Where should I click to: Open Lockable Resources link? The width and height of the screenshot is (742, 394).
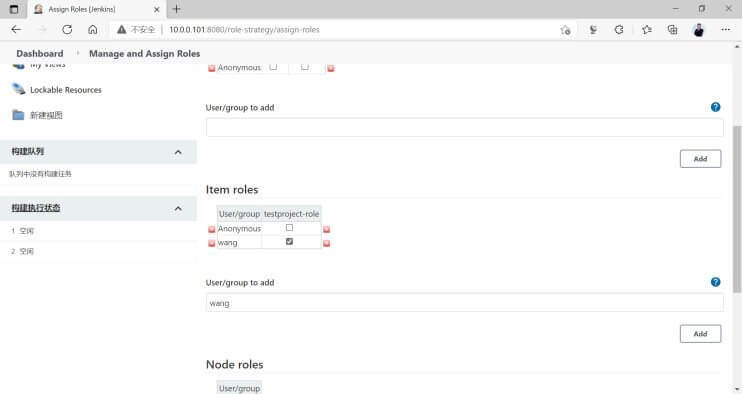click(66, 90)
